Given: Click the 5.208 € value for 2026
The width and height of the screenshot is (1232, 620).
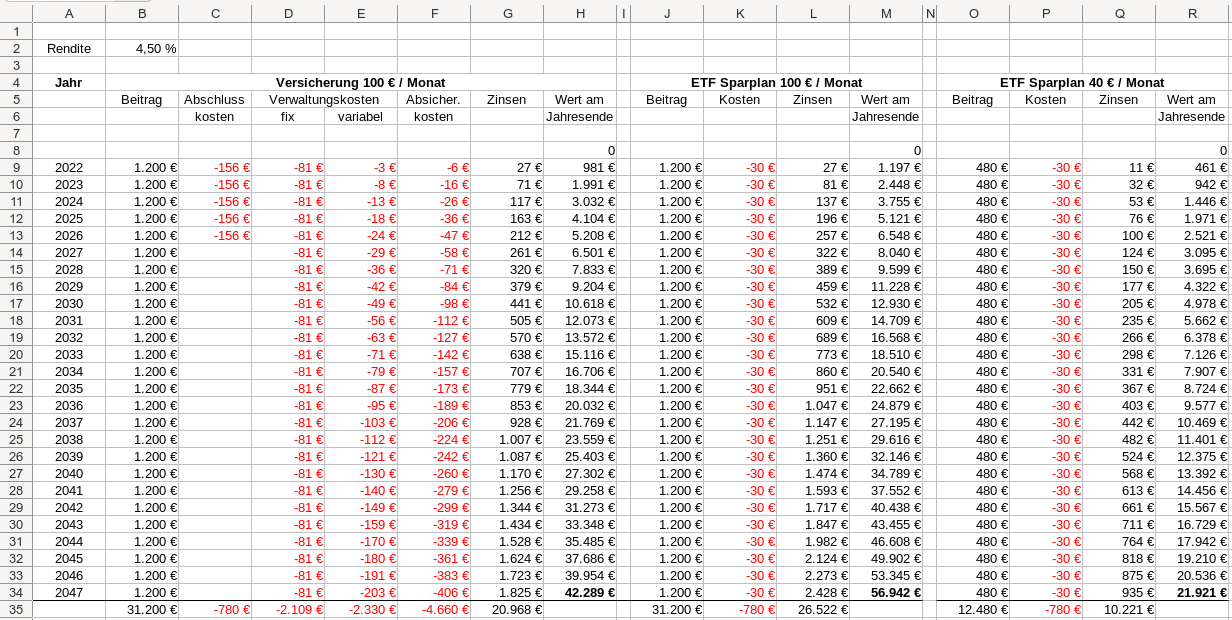Looking at the screenshot, I should pyautogui.click(x=580, y=235).
